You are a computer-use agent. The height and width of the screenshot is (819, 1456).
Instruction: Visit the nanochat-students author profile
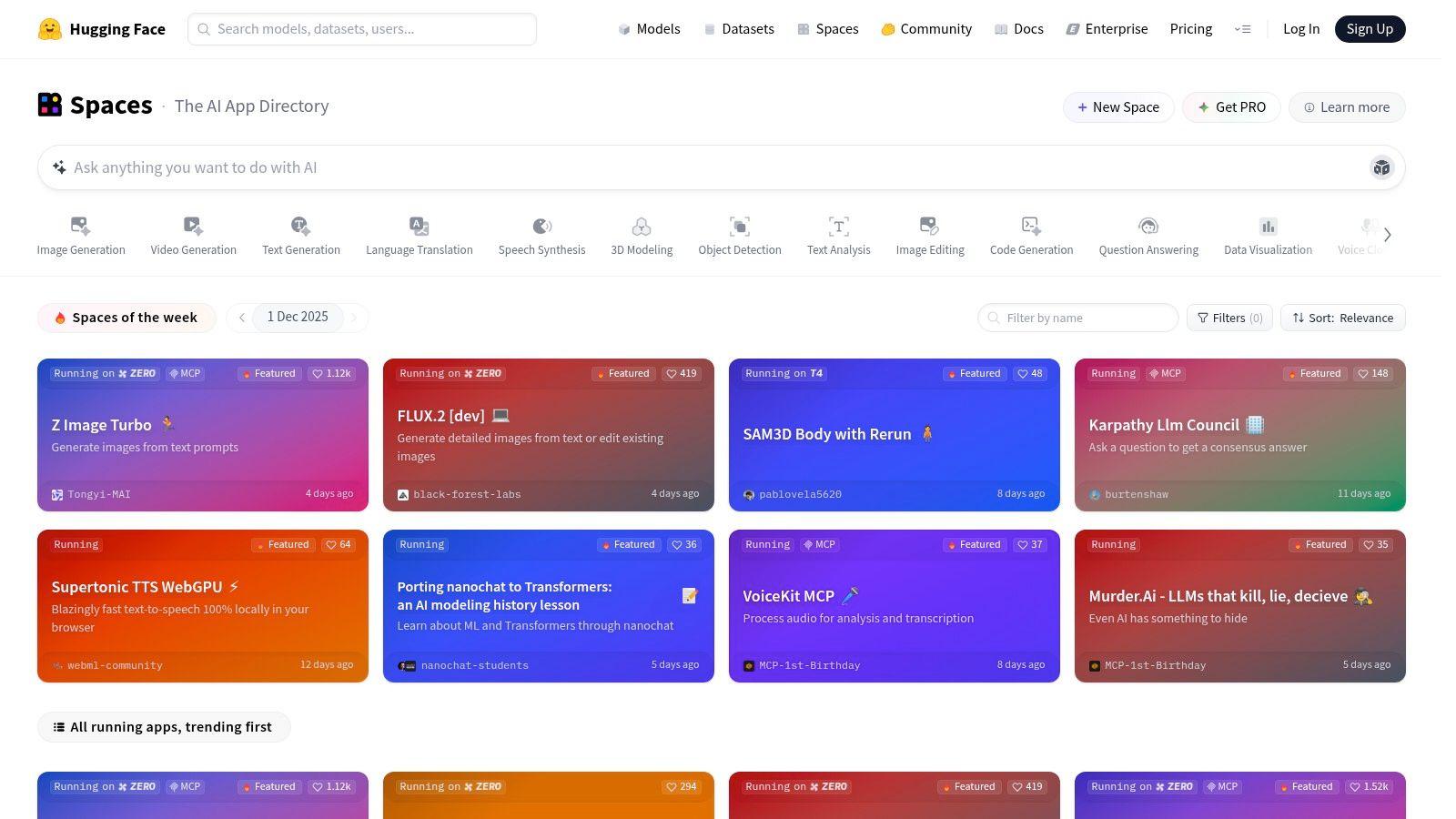click(x=462, y=665)
